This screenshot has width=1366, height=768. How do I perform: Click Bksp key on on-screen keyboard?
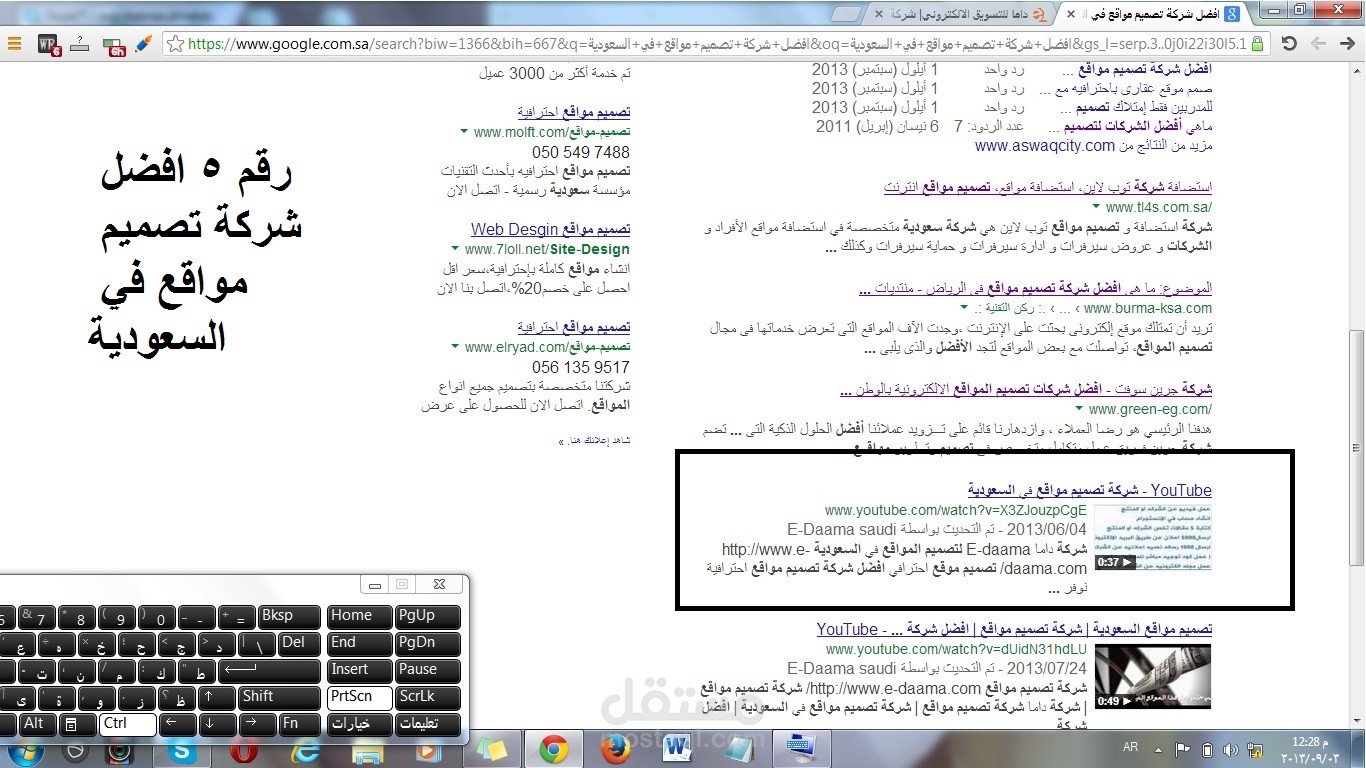(x=290, y=616)
